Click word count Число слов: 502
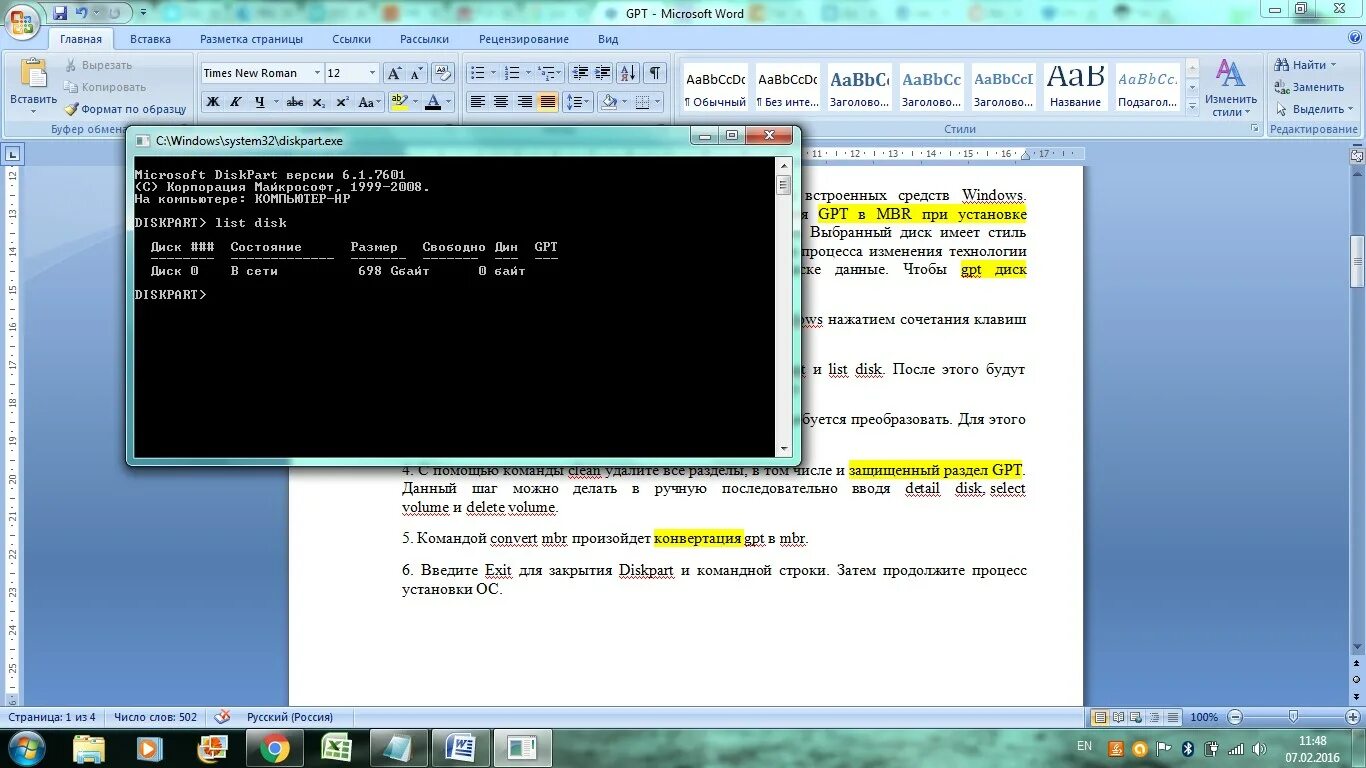The image size is (1366, 768). 155,717
